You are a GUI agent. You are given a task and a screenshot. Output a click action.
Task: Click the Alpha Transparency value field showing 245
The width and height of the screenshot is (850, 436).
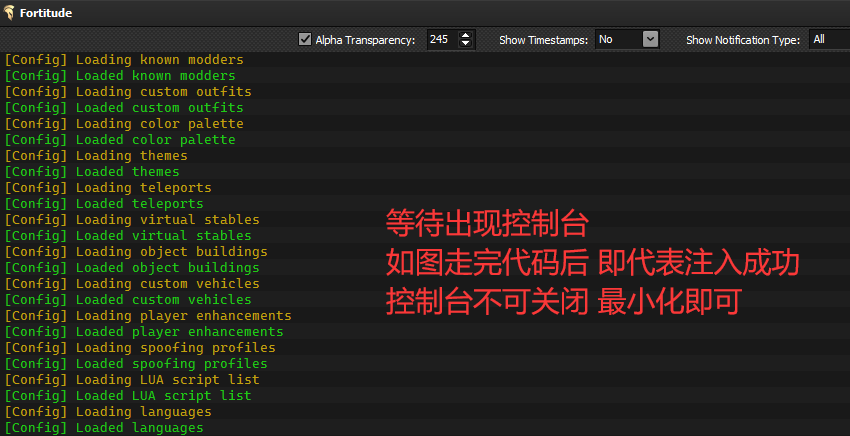pos(442,40)
